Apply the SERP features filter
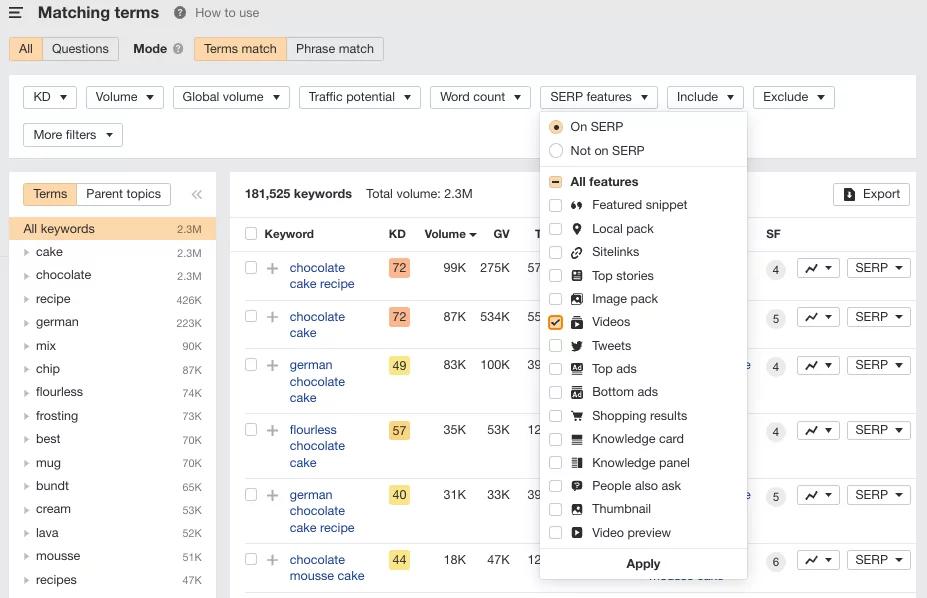 pos(643,564)
